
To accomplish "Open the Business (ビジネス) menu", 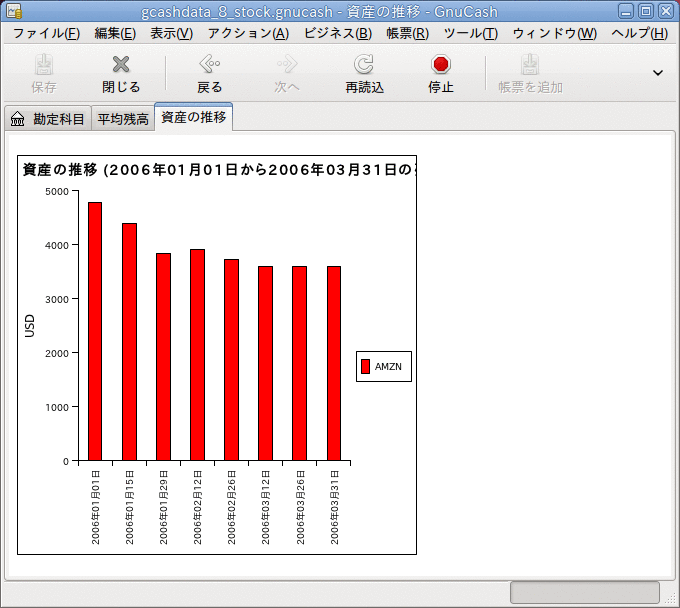I will (337, 33).
